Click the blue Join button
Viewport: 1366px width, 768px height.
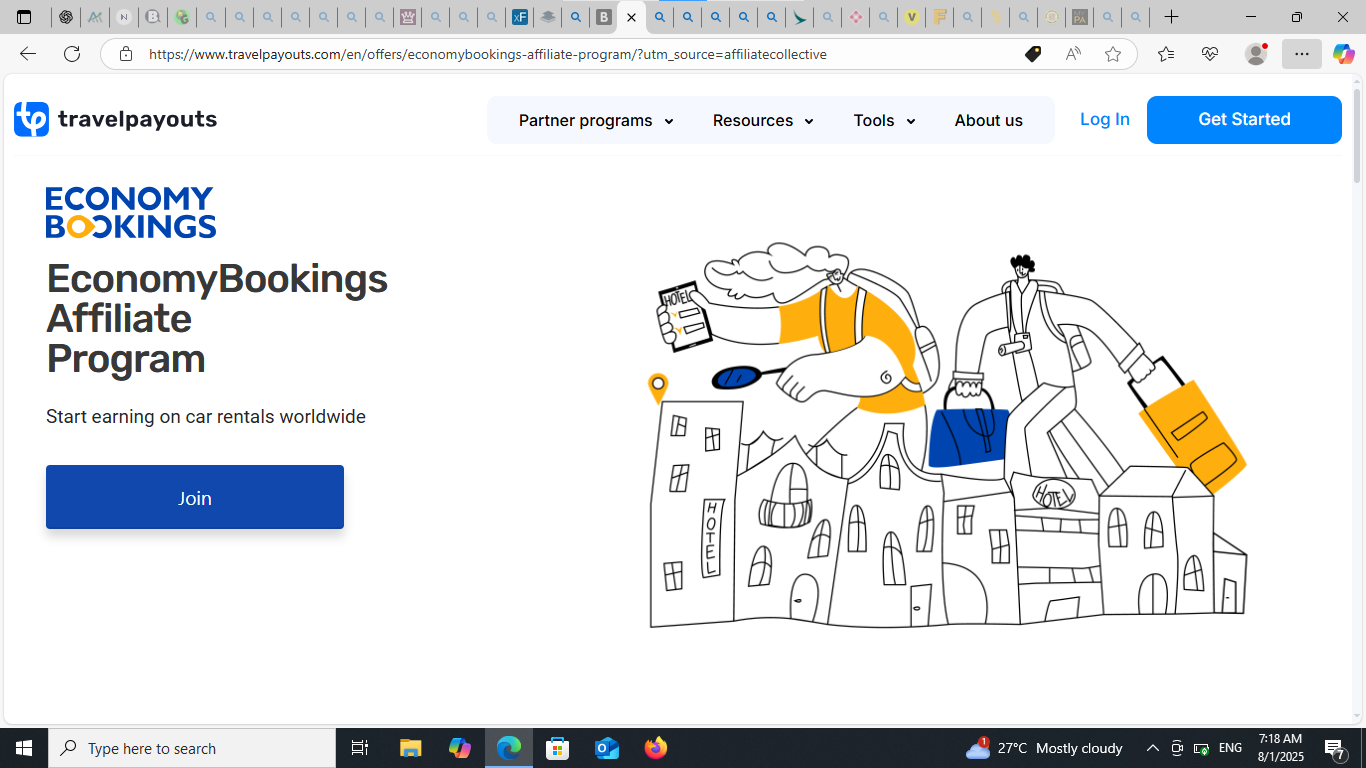coord(195,497)
